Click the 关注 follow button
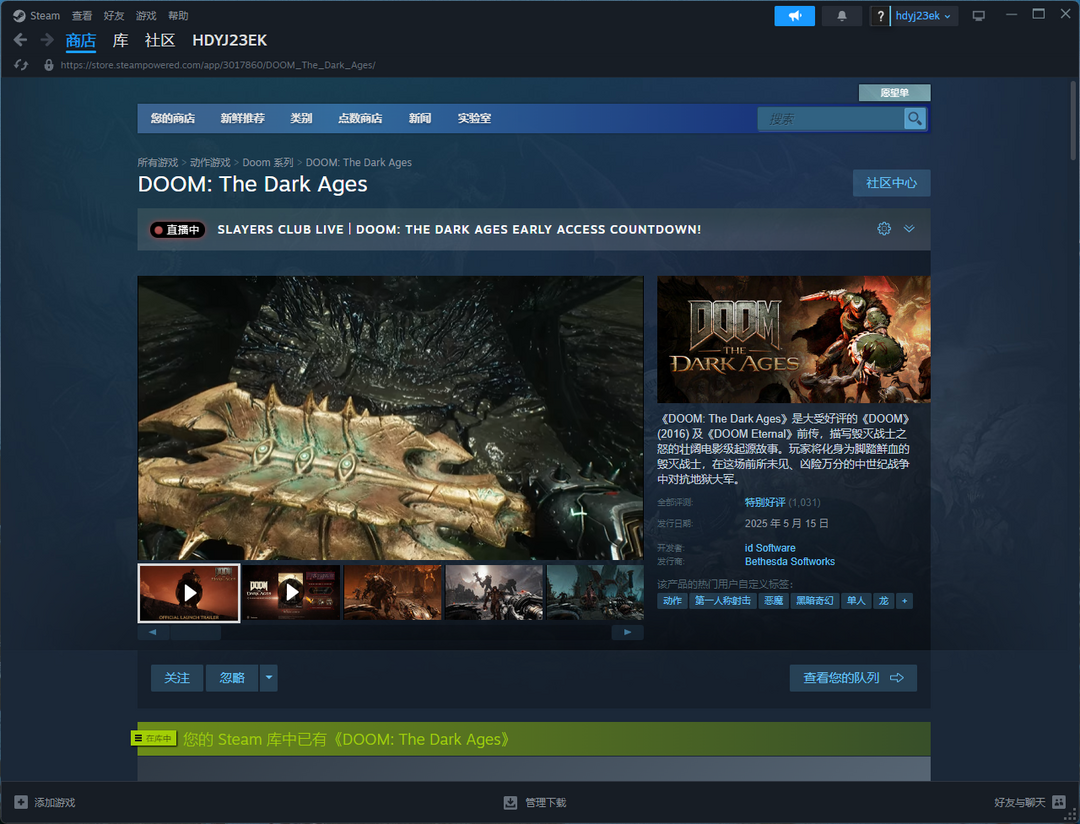Image resolution: width=1080 pixels, height=824 pixels. [177, 678]
